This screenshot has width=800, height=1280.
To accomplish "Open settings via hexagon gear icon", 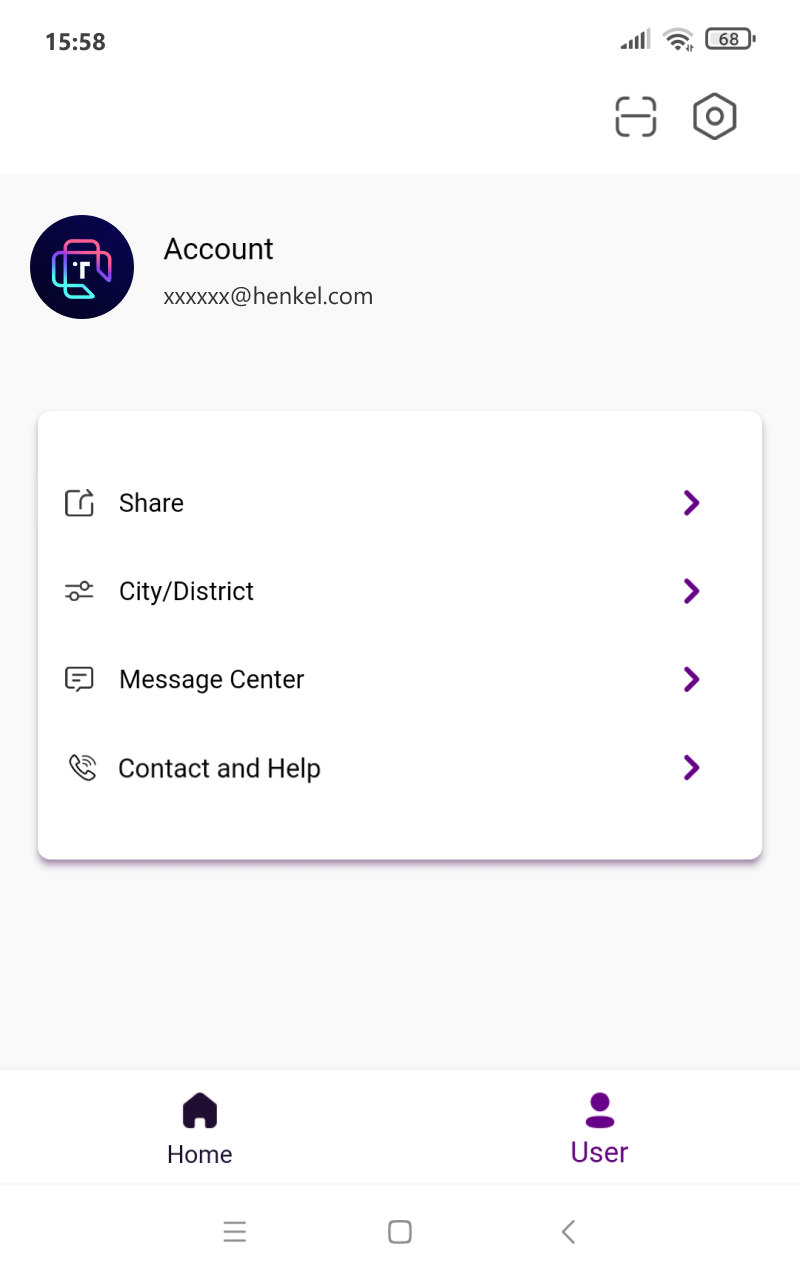I will click(x=714, y=117).
